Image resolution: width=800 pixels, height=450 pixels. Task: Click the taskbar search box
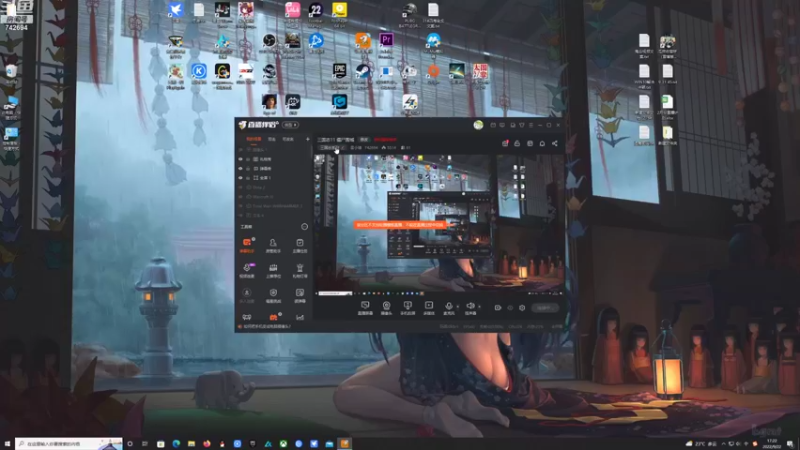click(x=69, y=444)
